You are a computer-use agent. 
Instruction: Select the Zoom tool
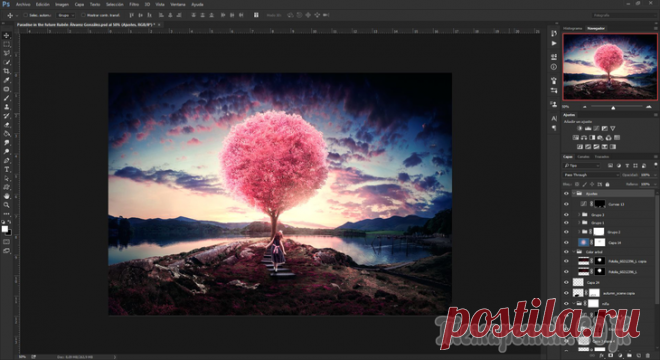pyautogui.click(x=6, y=205)
